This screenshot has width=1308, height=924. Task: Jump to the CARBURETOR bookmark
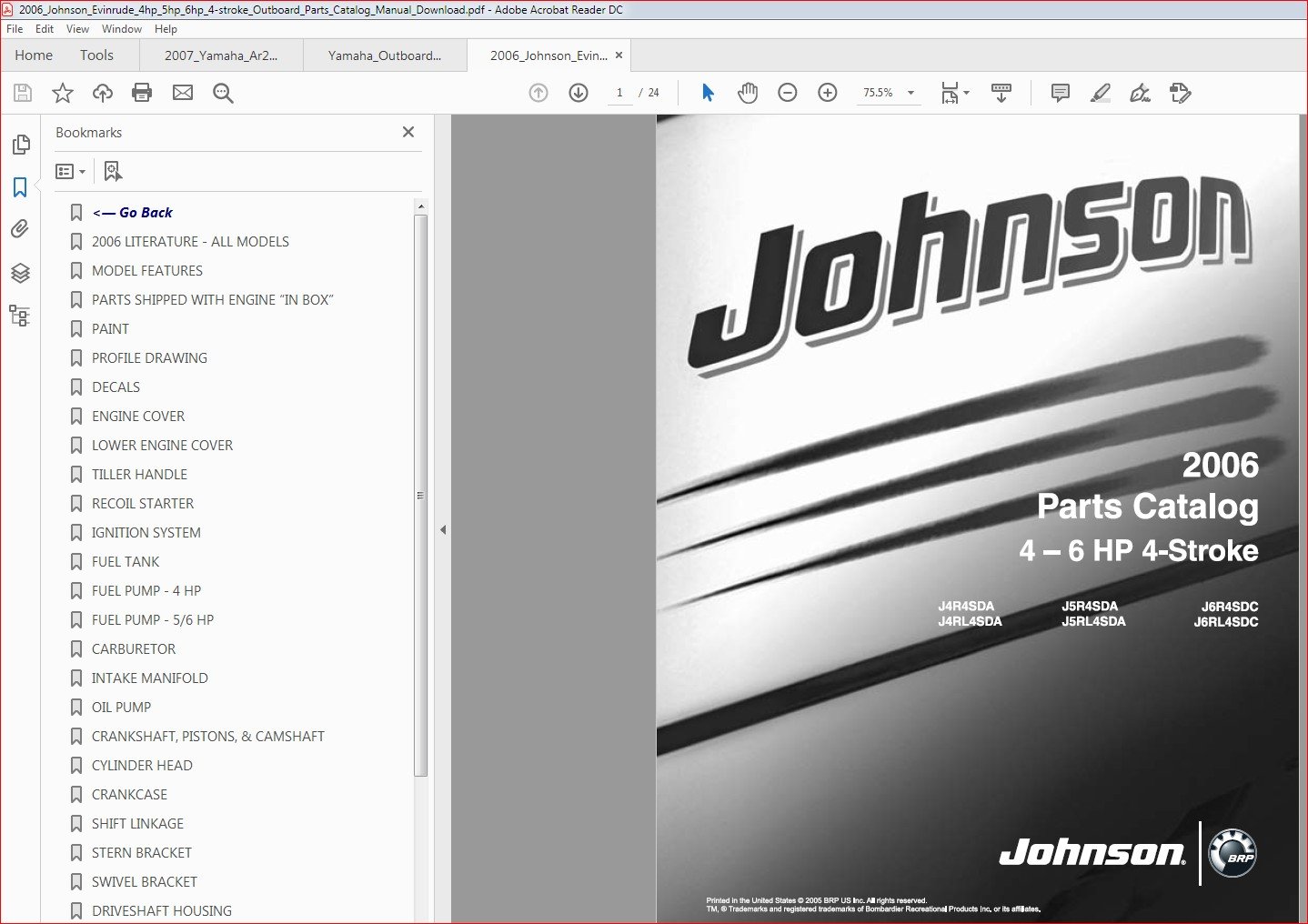(134, 649)
